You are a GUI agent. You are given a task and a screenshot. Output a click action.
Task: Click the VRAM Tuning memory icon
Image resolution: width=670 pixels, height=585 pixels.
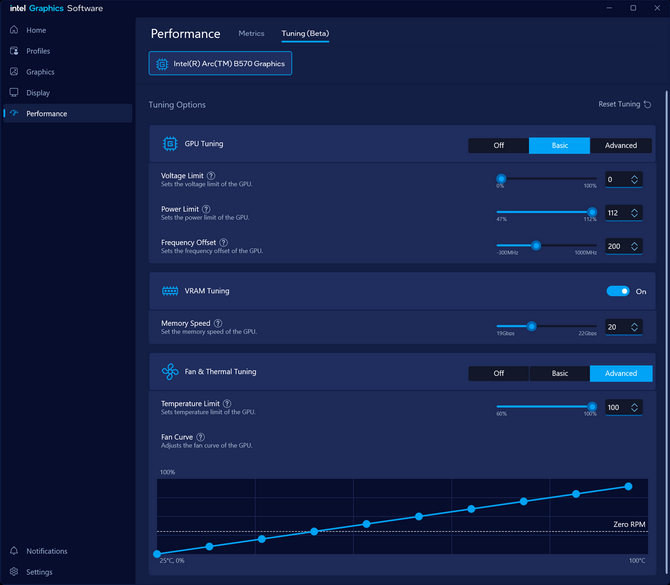170,291
